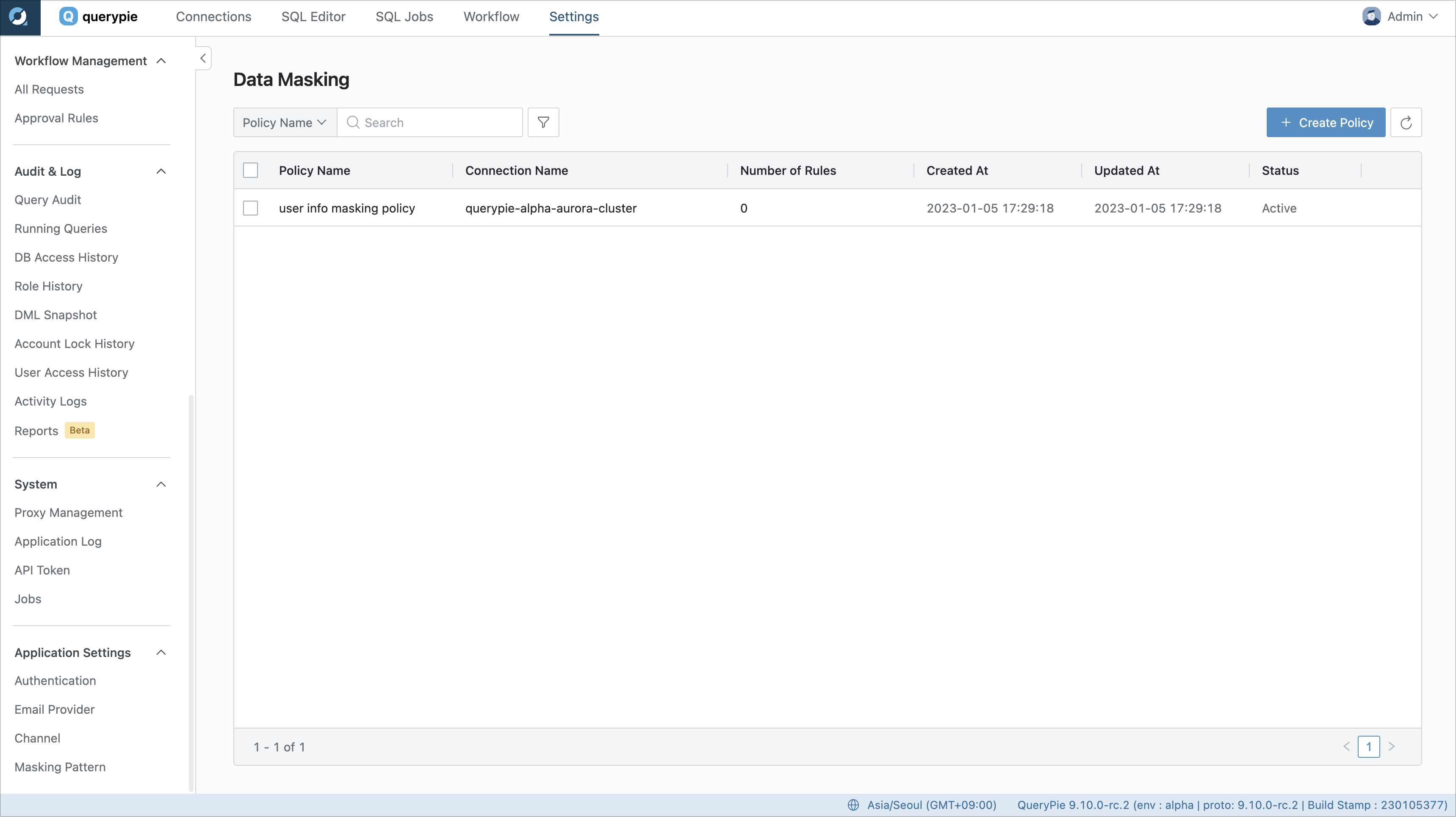The width and height of the screenshot is (1456, 817).
Task: Open Channel settings
Action: pos(37,738)
